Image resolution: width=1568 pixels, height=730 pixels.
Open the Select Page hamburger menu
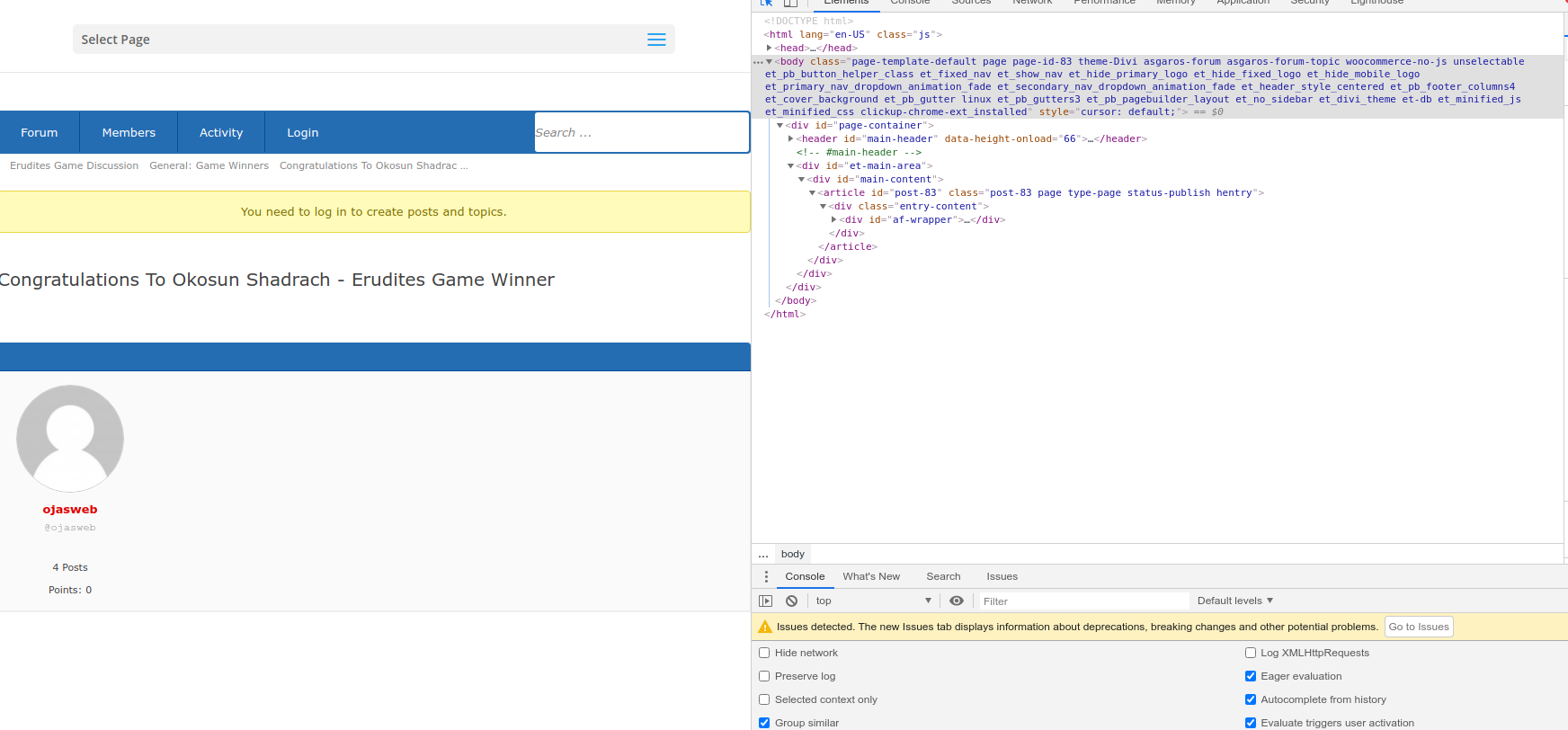pos(656,40)
